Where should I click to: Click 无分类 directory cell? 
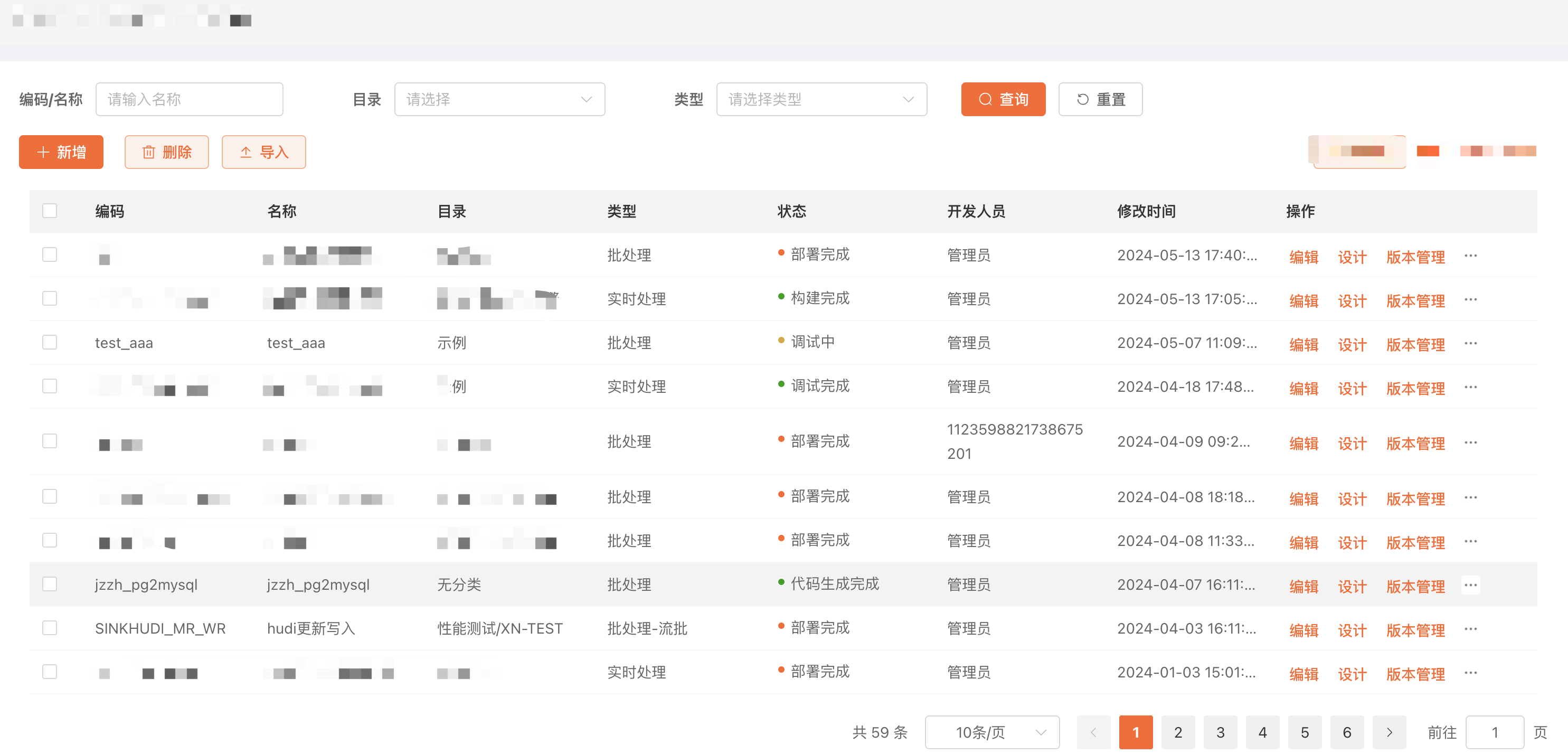click(x=459, y=585)
